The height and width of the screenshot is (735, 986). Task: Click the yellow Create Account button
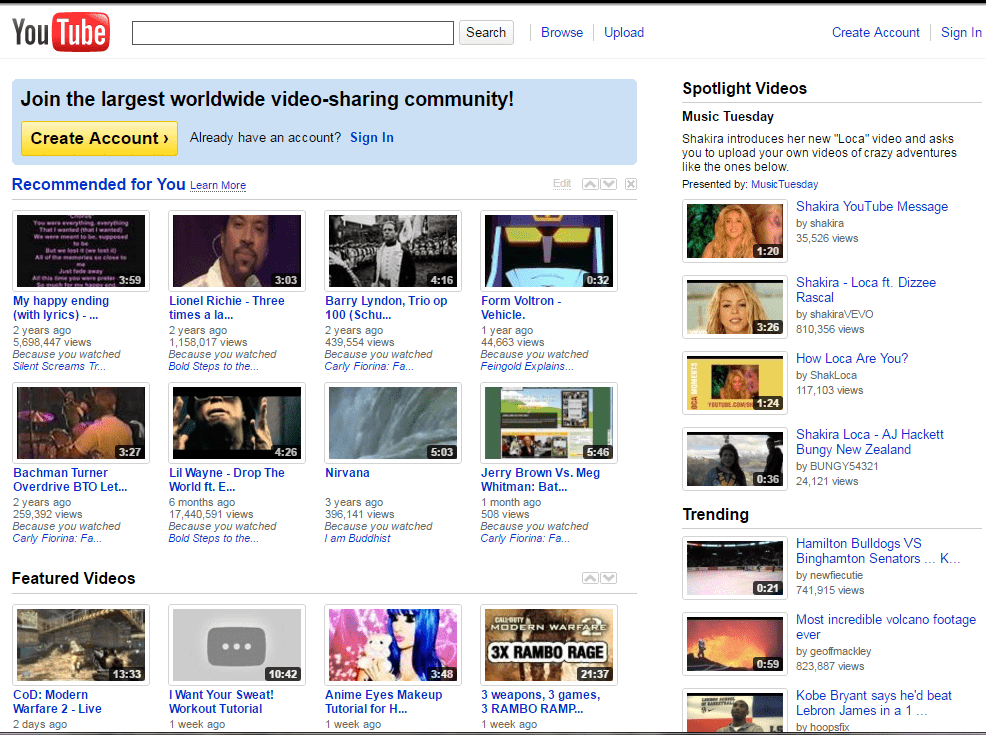[x=99, y=138]
